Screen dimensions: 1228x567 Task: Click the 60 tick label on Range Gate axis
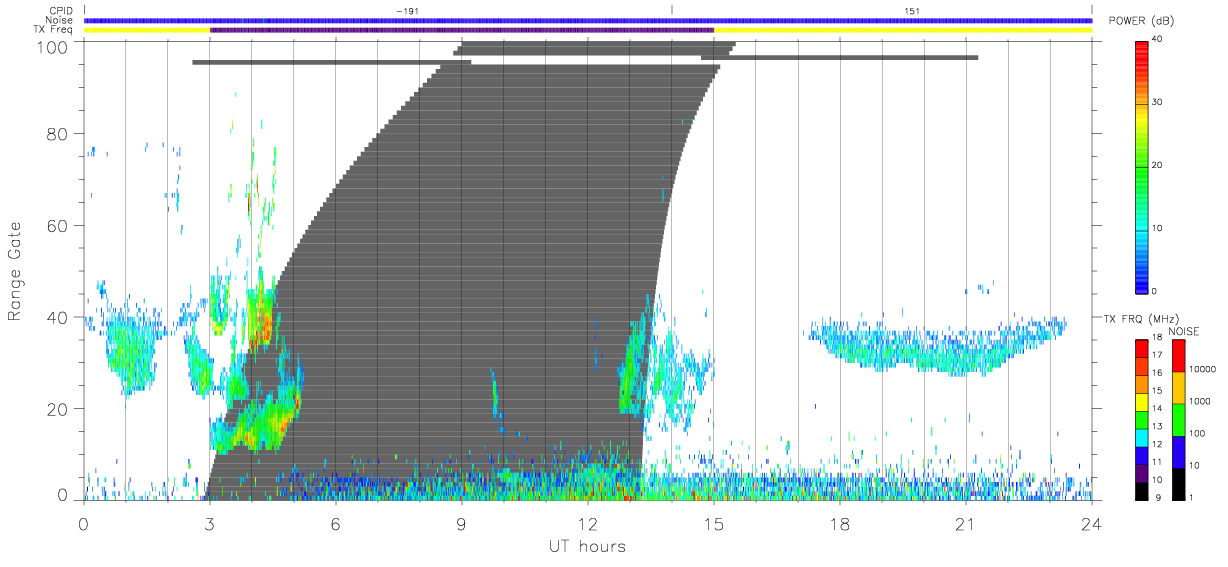click(57, 226)
